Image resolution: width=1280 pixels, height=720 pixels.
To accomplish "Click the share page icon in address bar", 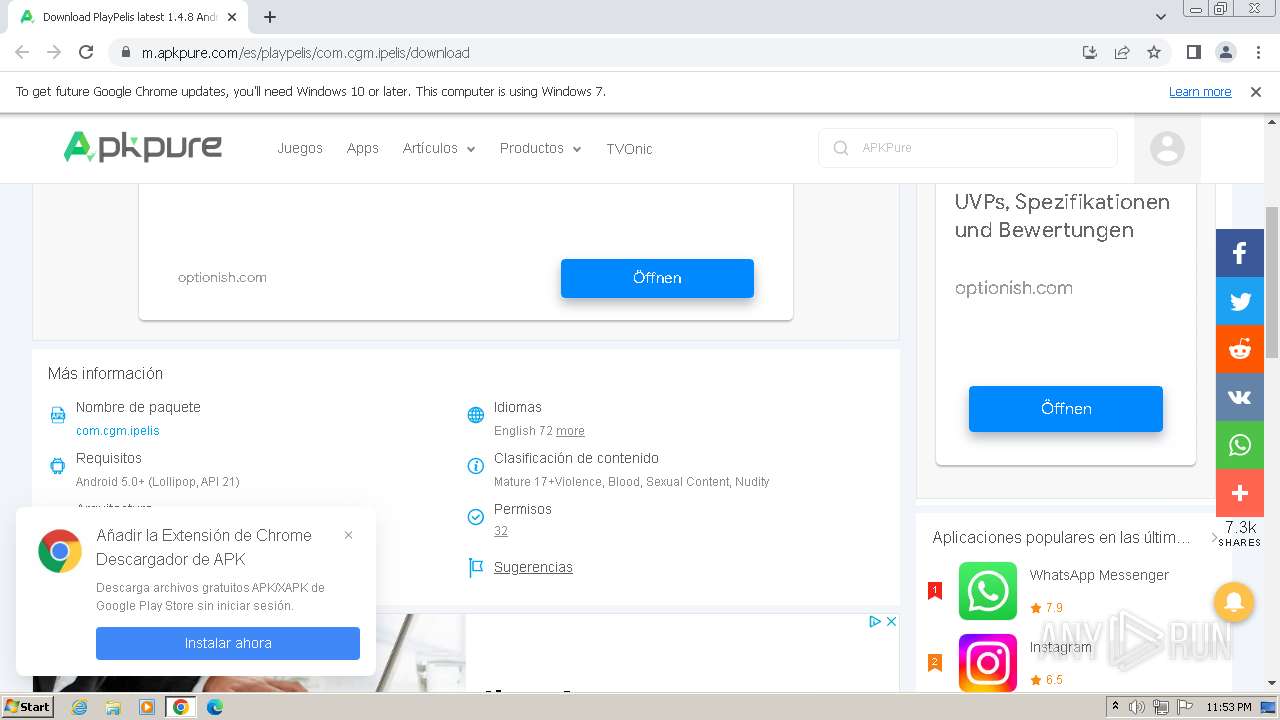I will (1122, 52).
